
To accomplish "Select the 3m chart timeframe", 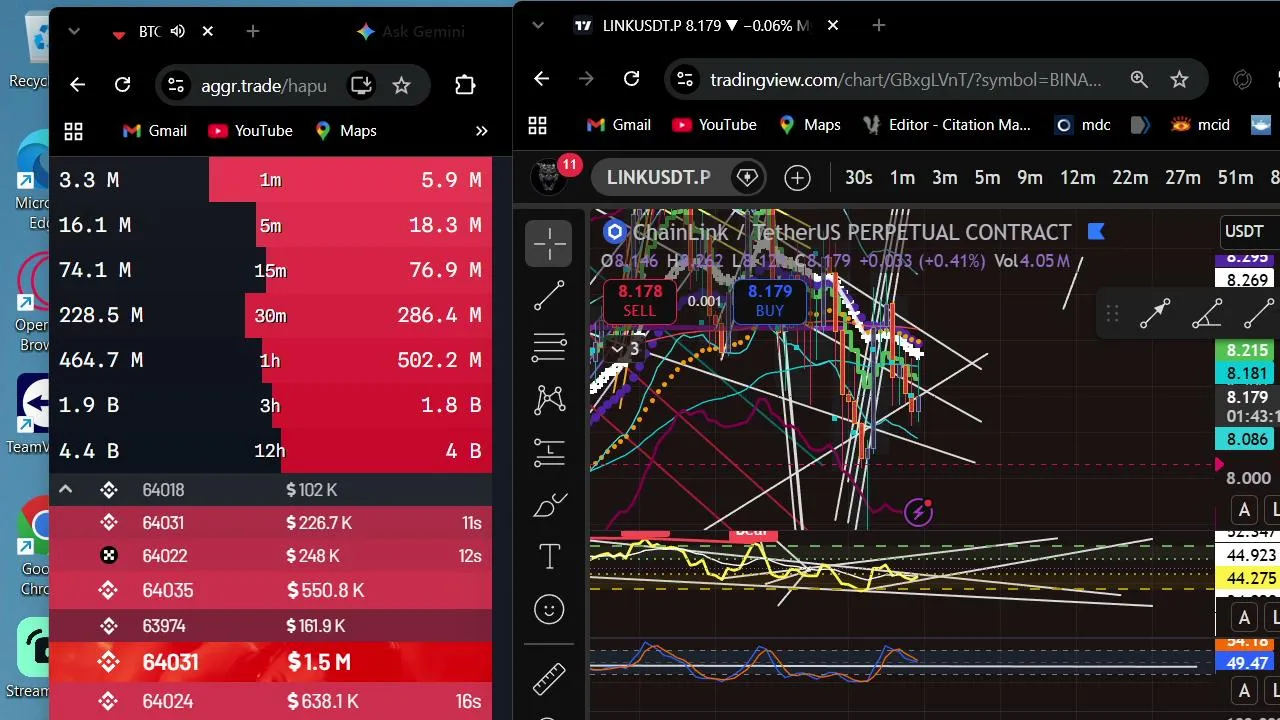I will [x=945, y=178].
